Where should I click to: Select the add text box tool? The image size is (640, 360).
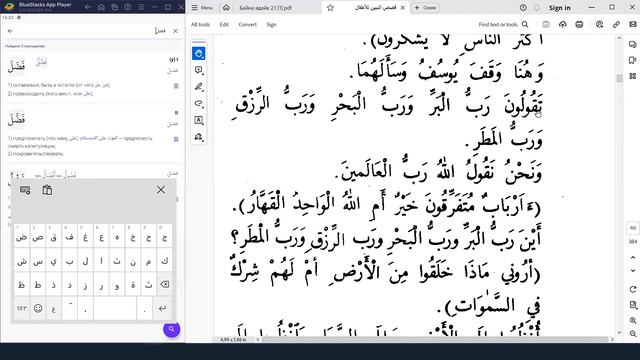(199, 120)
